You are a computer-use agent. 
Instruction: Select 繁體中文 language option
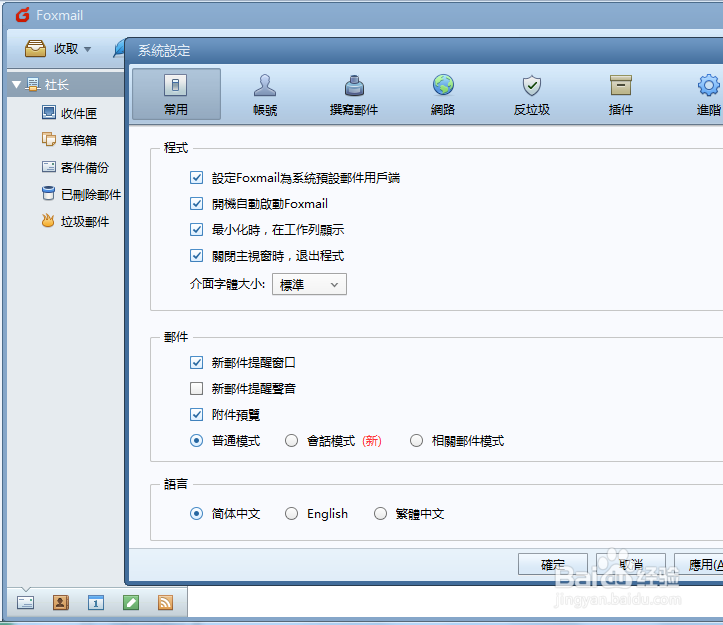tap(380, 513)
